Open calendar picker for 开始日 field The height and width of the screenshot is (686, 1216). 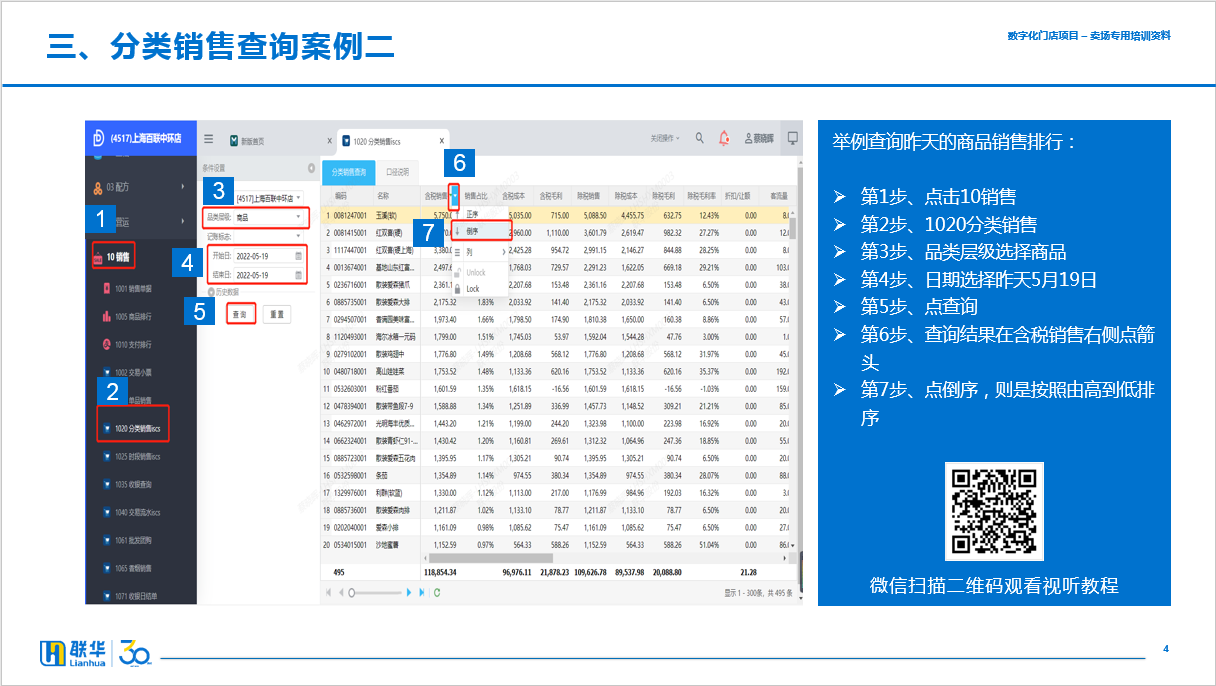298,255
